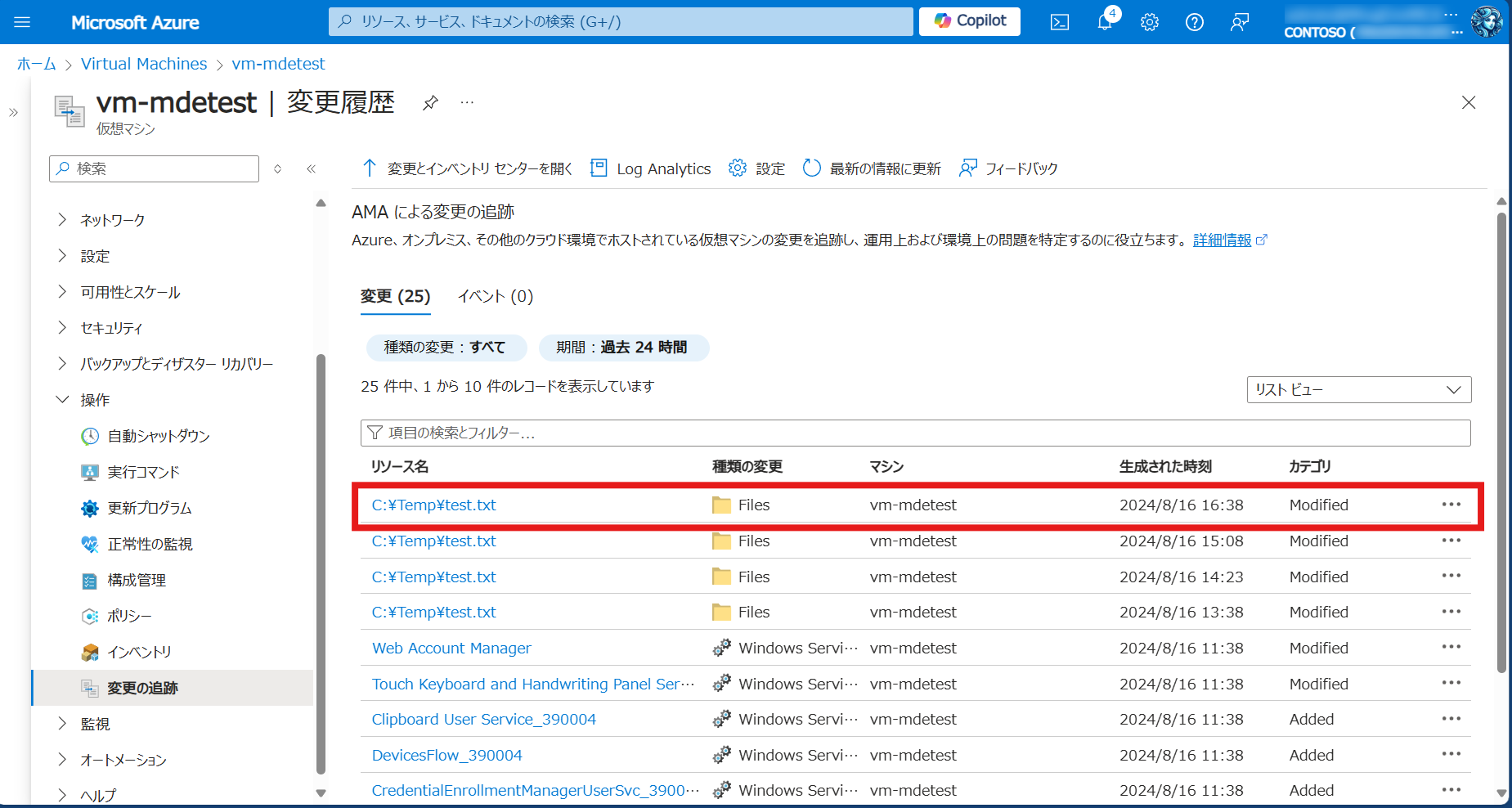This screenshot has height=808, width=1512.
Task: Open Azure Cloud Shell icon
Action: pos(1059,22)
